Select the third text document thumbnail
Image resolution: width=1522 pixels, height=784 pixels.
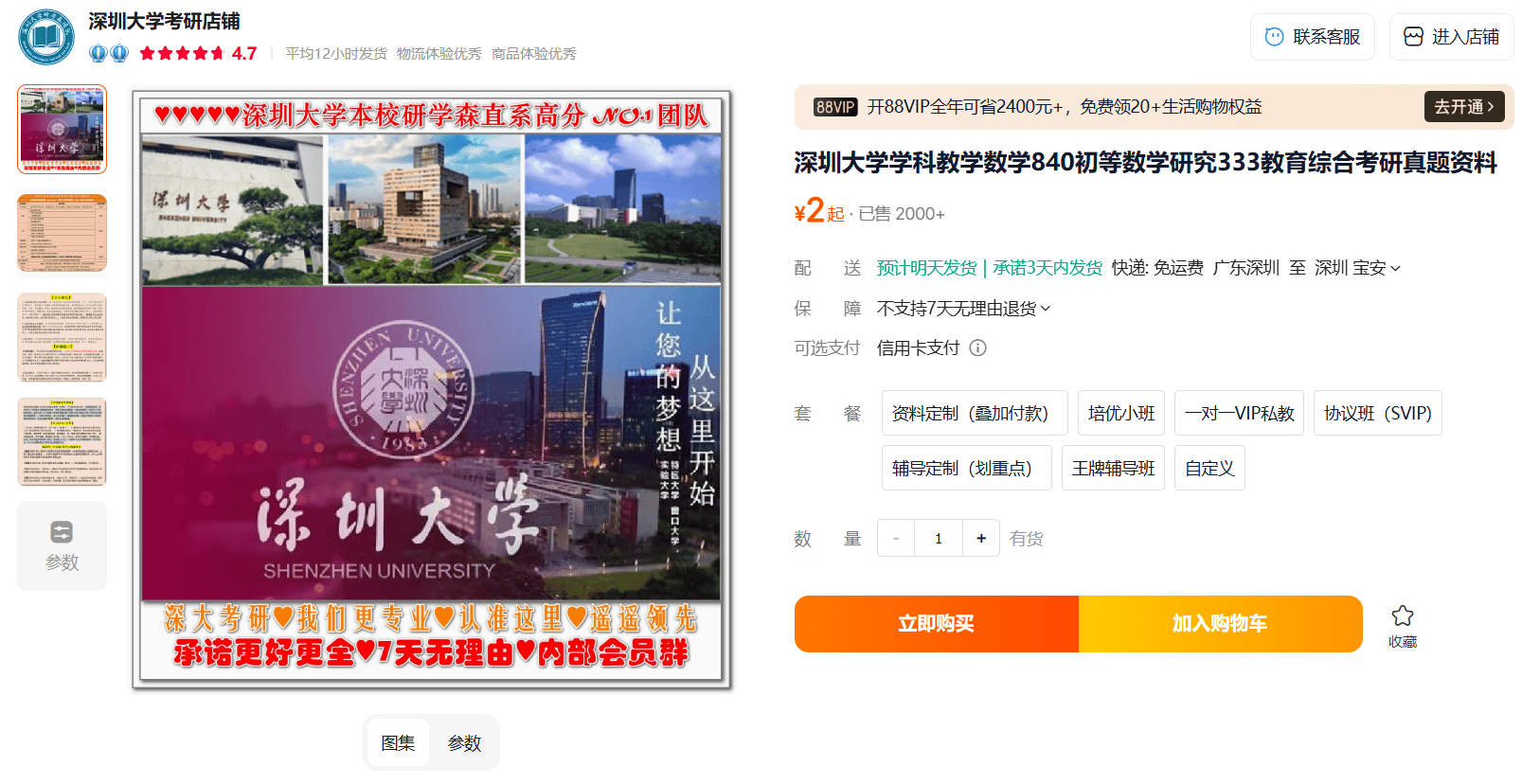62,337
